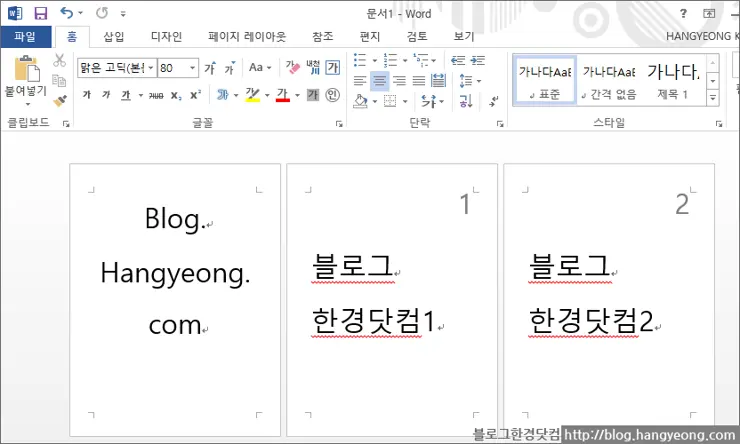Apply red font color

pyautogui.click(x=283, y=95)
